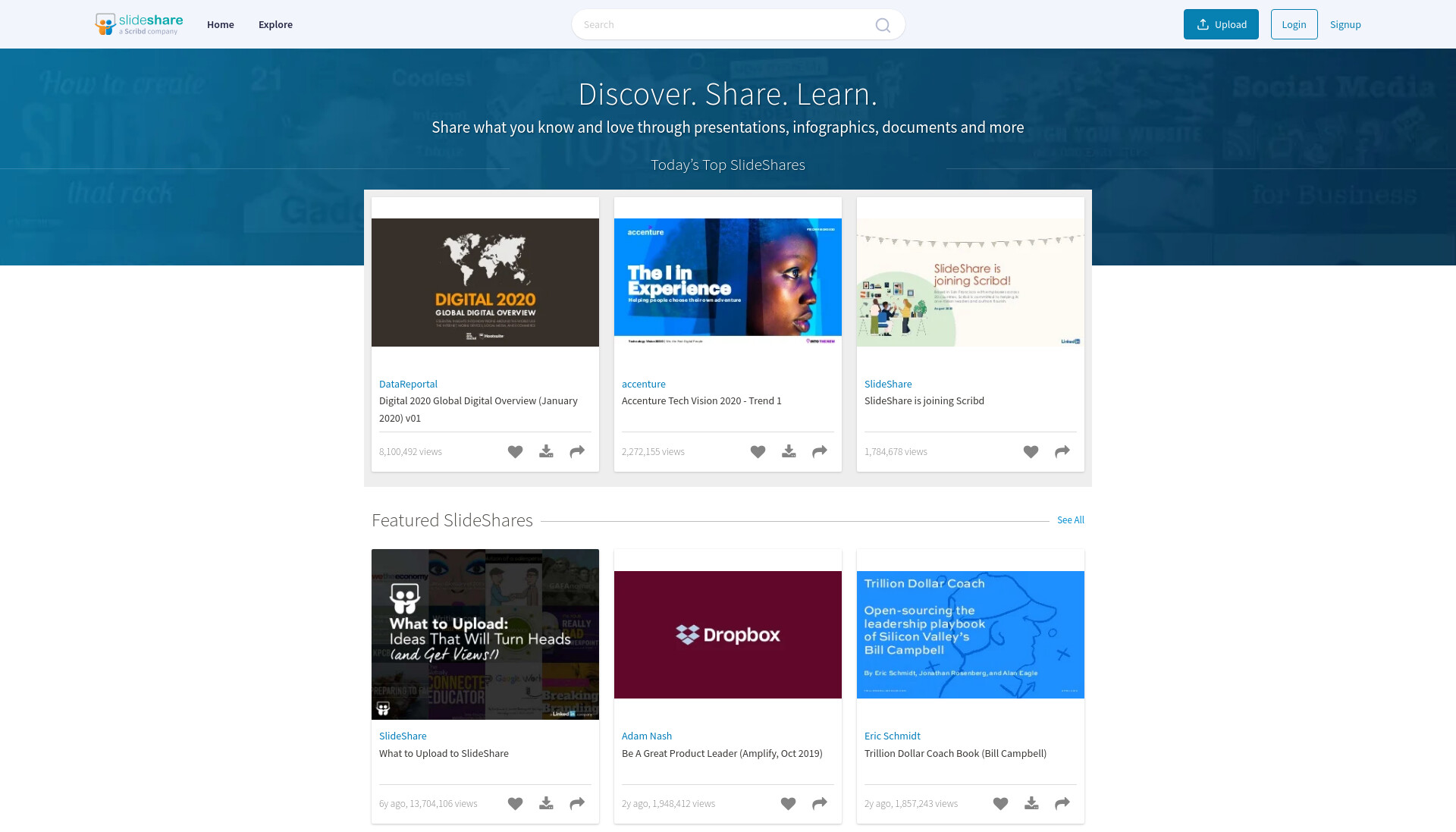This screenshot has height=832, width=1456.
Task: Open the Home menu item
Action: tap(220, 24)
